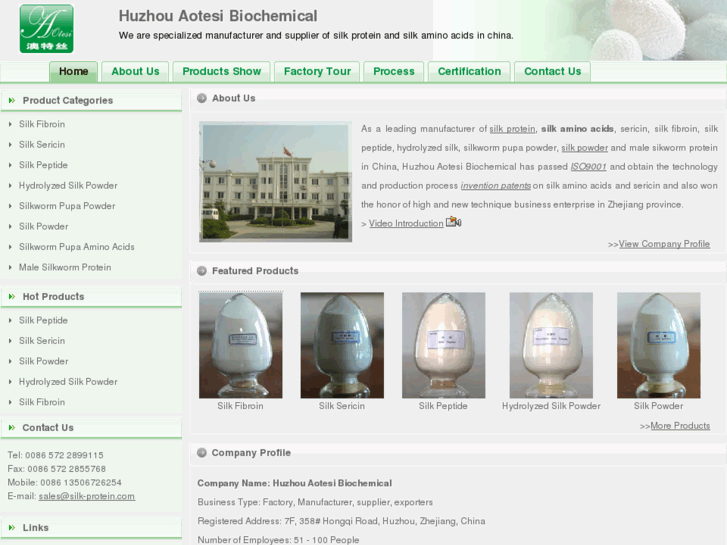This screenshot has width=727, height=545.
Task: Select Hydrolyzed Silk Powder under Hot Products
Action: 68,382
